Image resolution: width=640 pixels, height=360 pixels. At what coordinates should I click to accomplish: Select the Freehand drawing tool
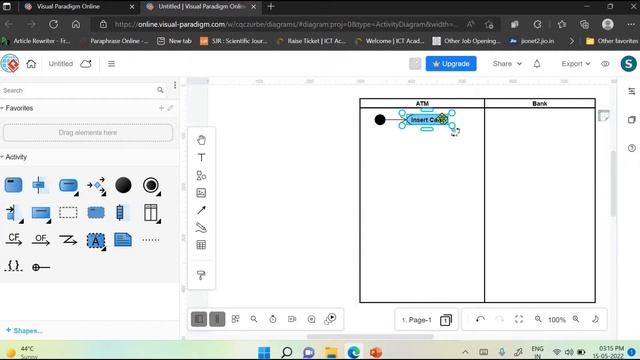(x=201, y=227)
